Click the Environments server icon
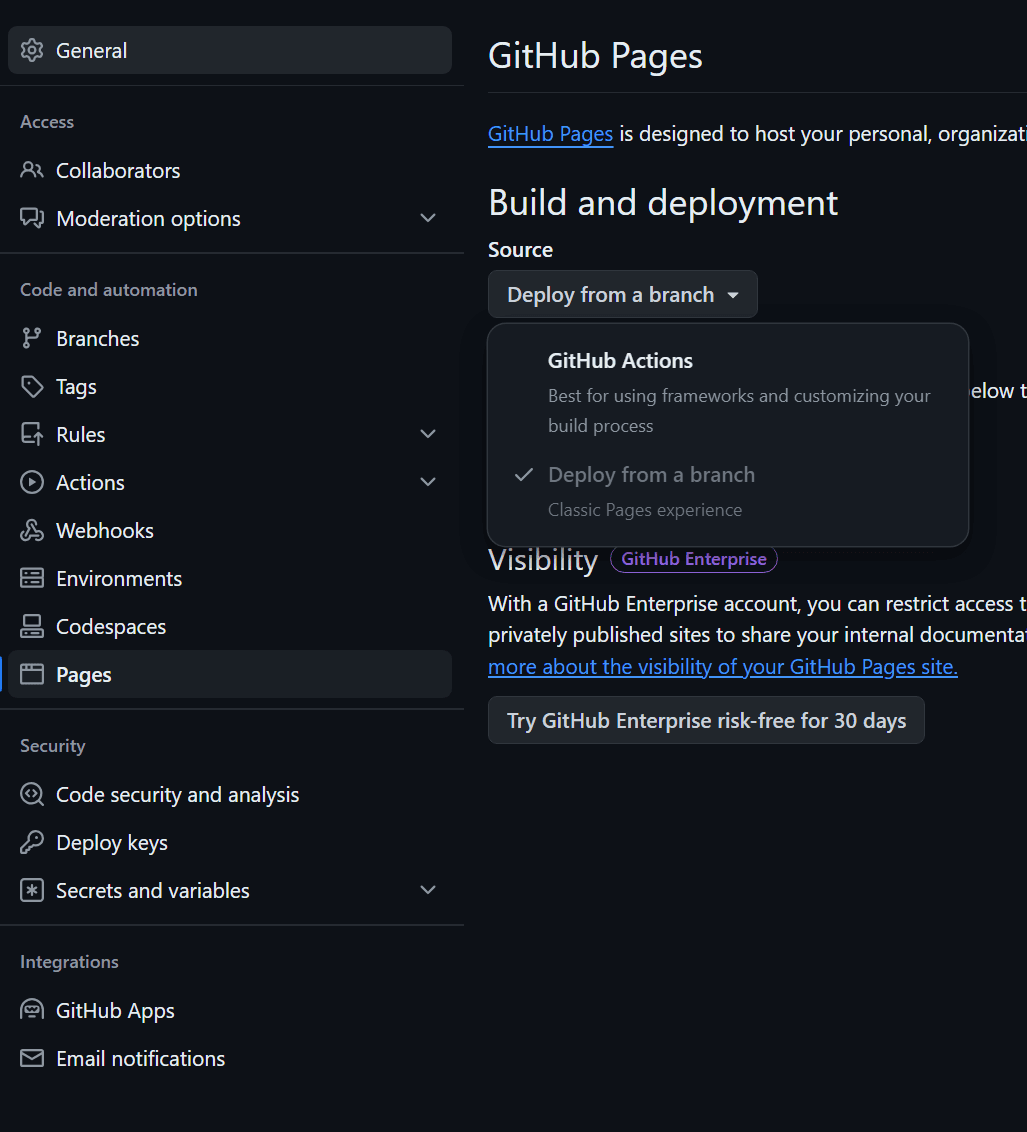 pyautogui.click(x=31, y=578)
